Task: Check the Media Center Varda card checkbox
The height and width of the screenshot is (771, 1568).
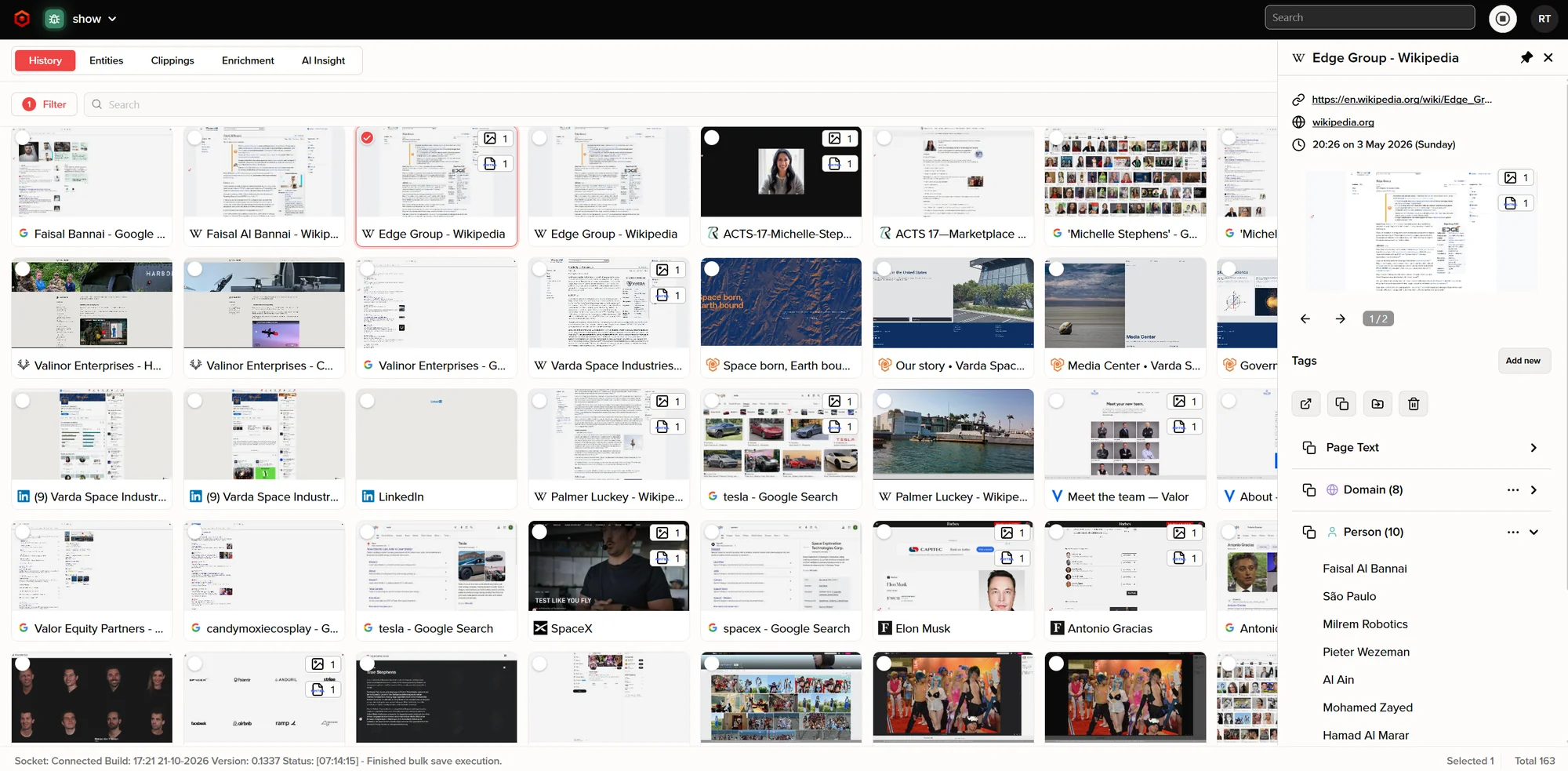Action: (x=1056, y=269)
